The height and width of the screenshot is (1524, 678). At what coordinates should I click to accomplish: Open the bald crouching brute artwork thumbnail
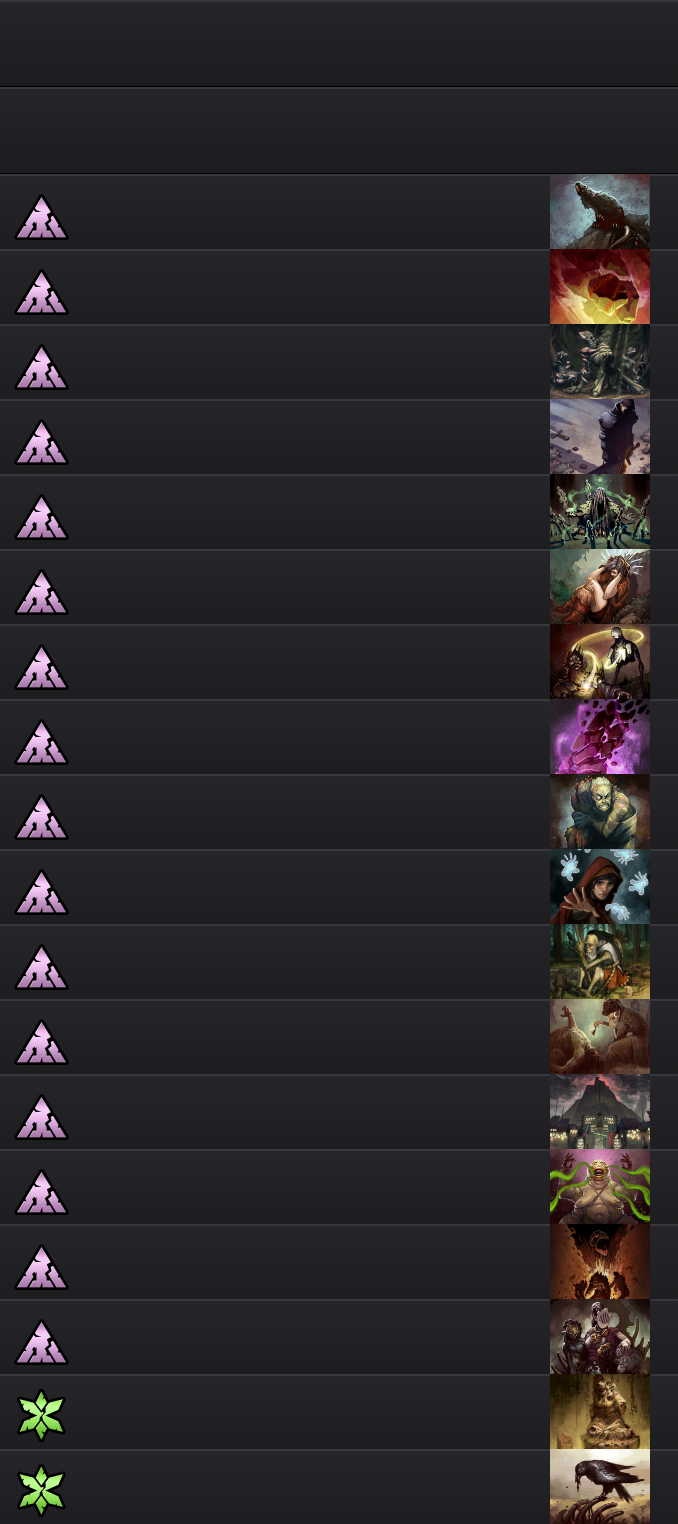600,812
